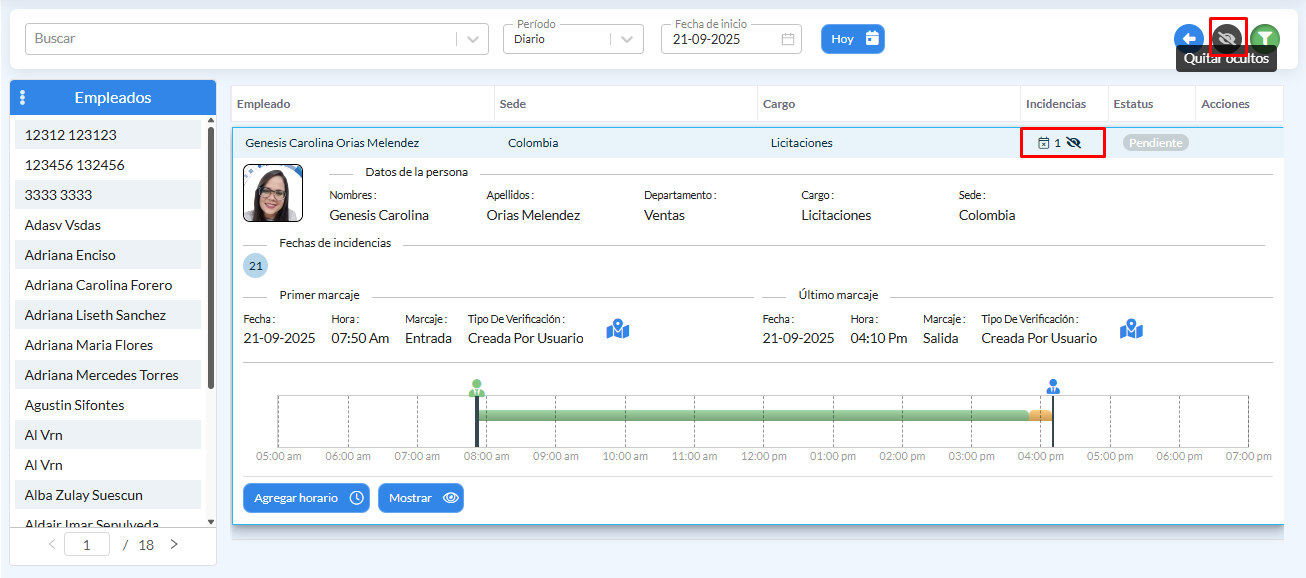This screenshot has width=1306, height=578.
Task: Click the green filter funnel icon
Action: [1265, 39]
